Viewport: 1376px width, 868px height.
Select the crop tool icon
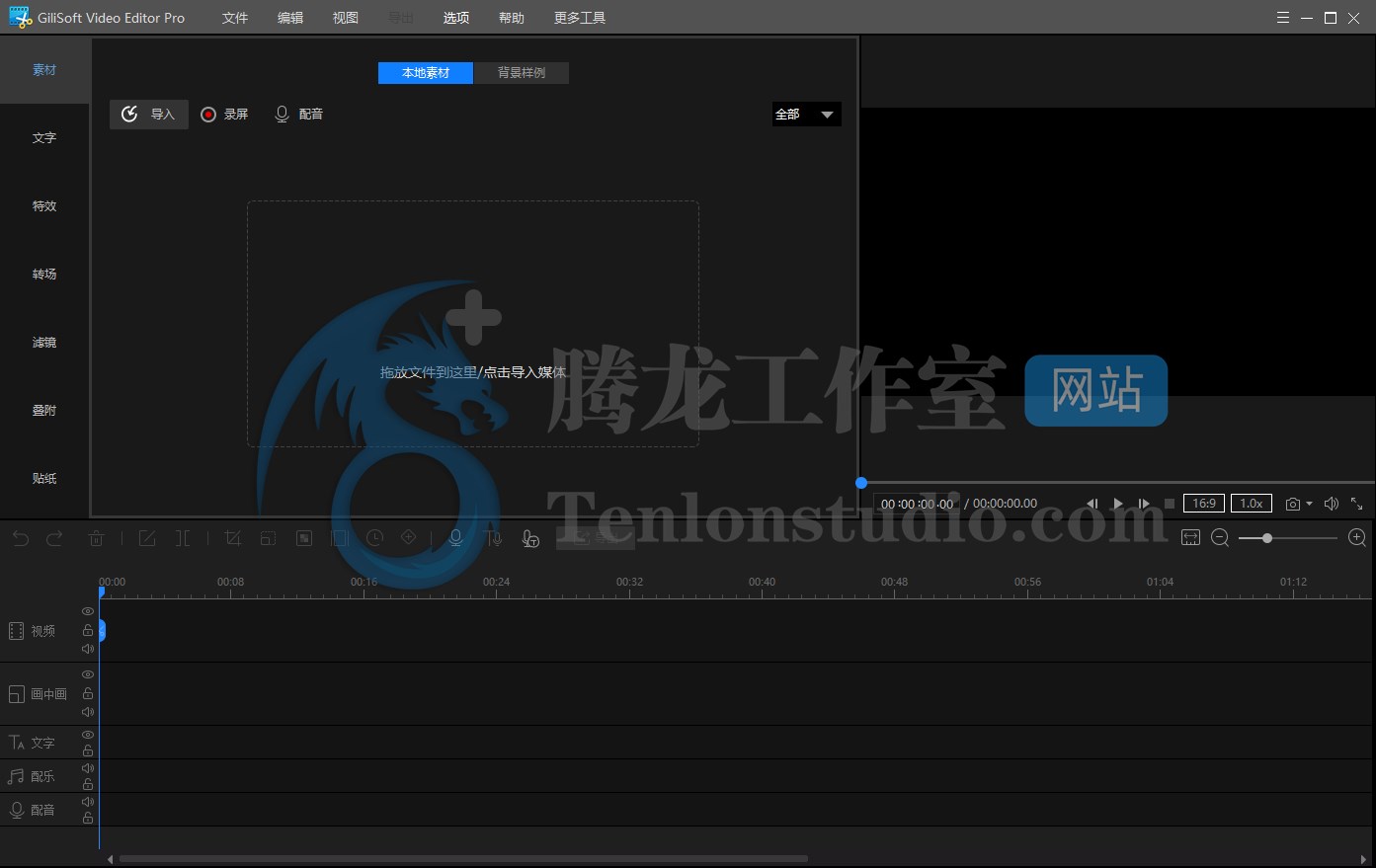[233, 538]
